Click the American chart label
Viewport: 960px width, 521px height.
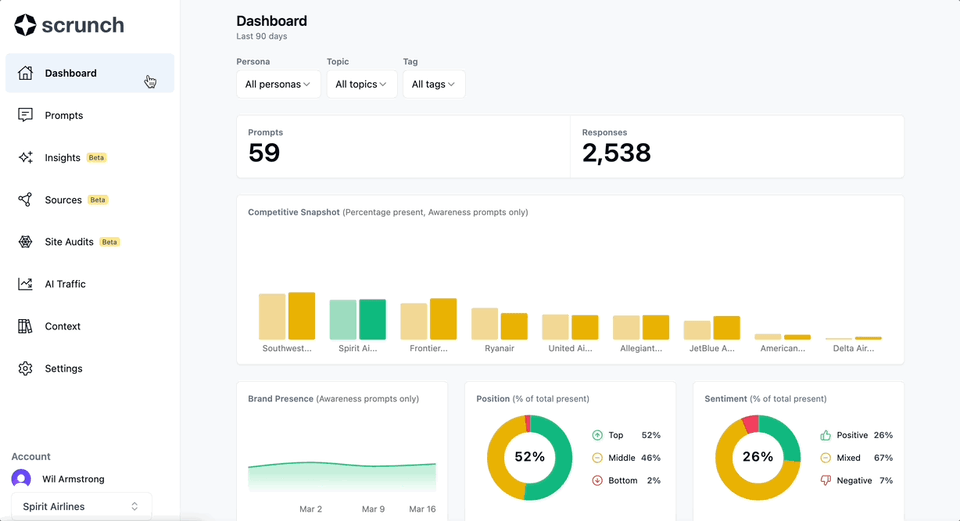[x=782, y=348]
